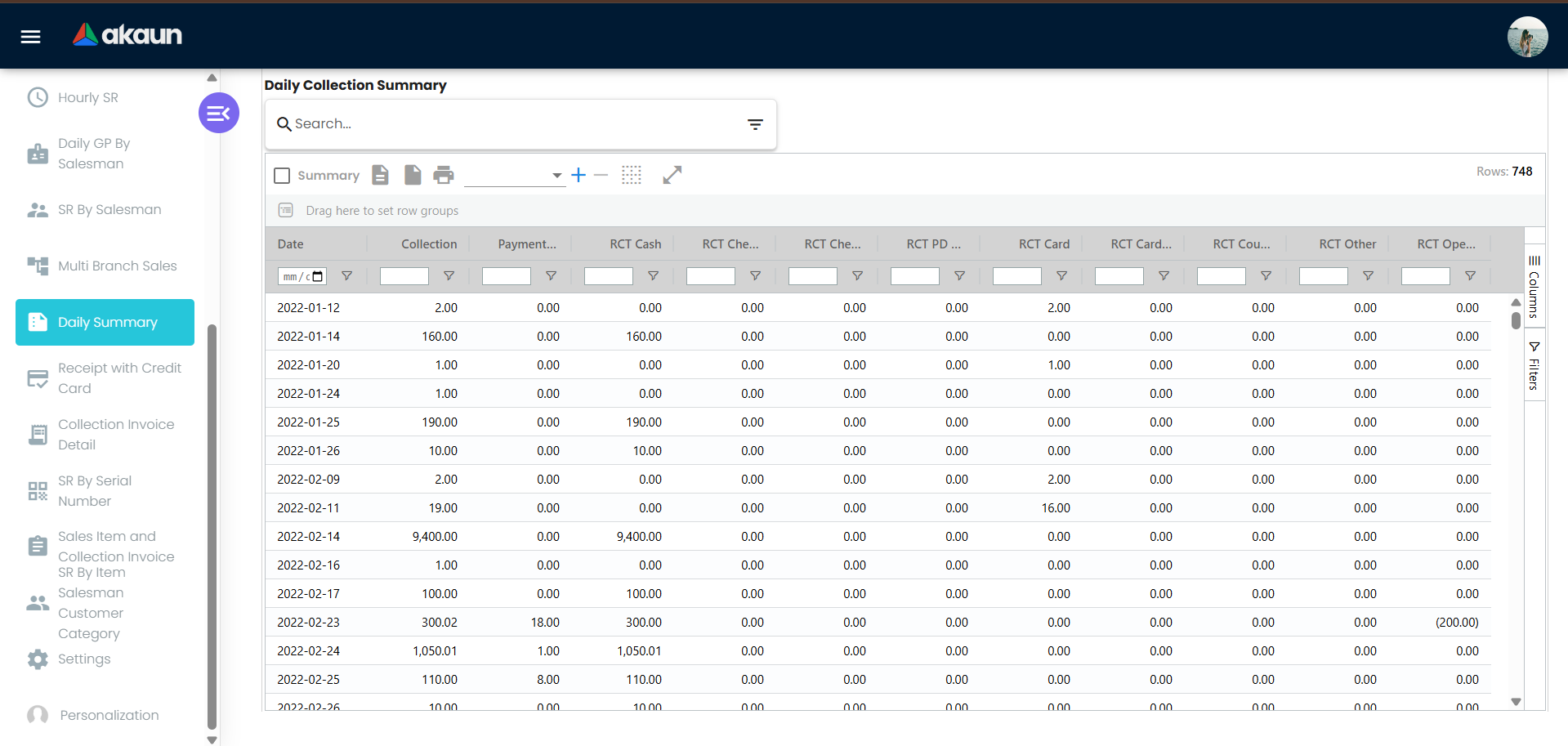Open the Collection column filter funnel
The height and width of the screenshot is (746, 1568).
coord(449,276)
